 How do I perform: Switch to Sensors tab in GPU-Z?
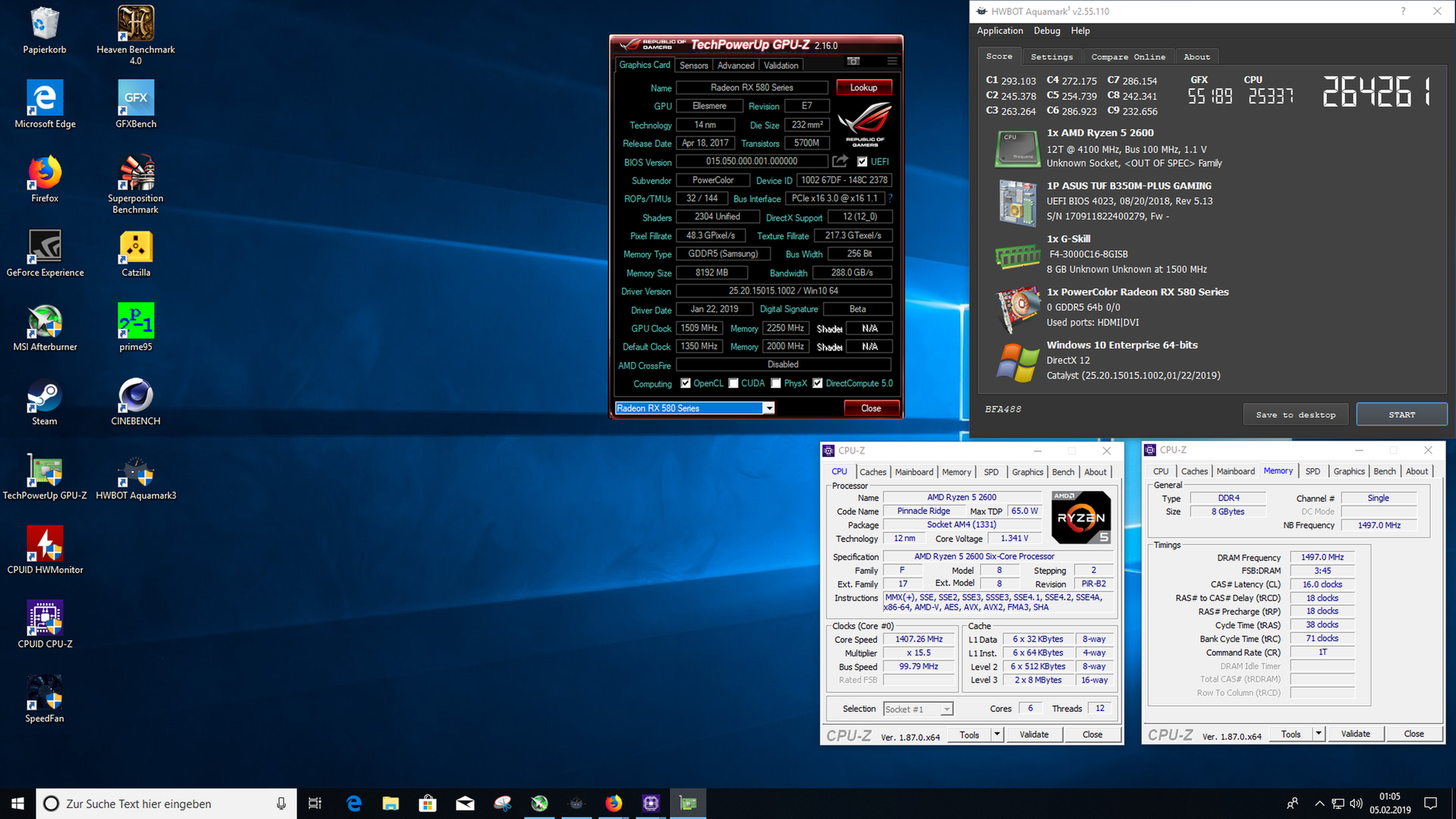(694, 65)
